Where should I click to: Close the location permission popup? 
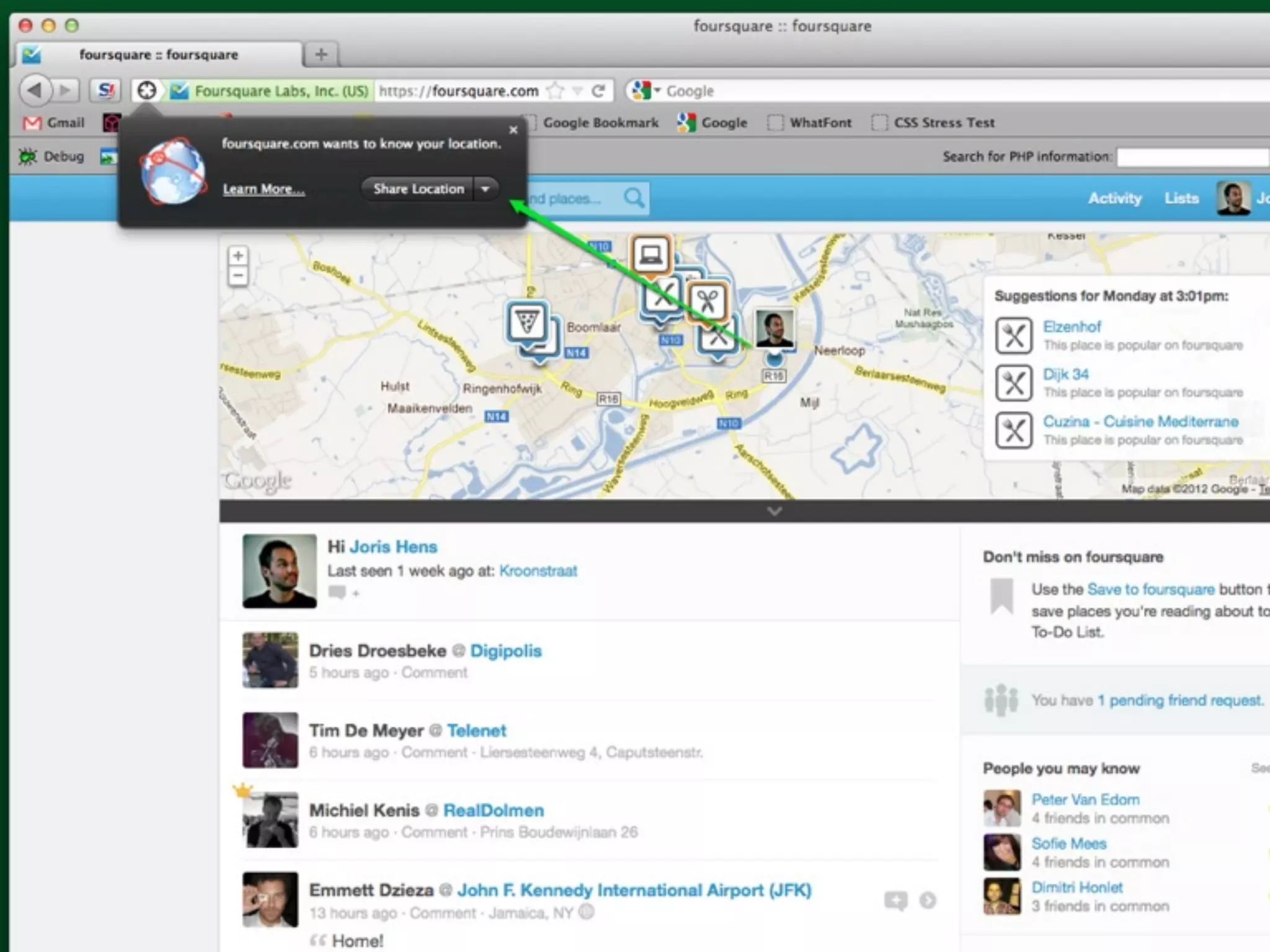pos(513,130)
